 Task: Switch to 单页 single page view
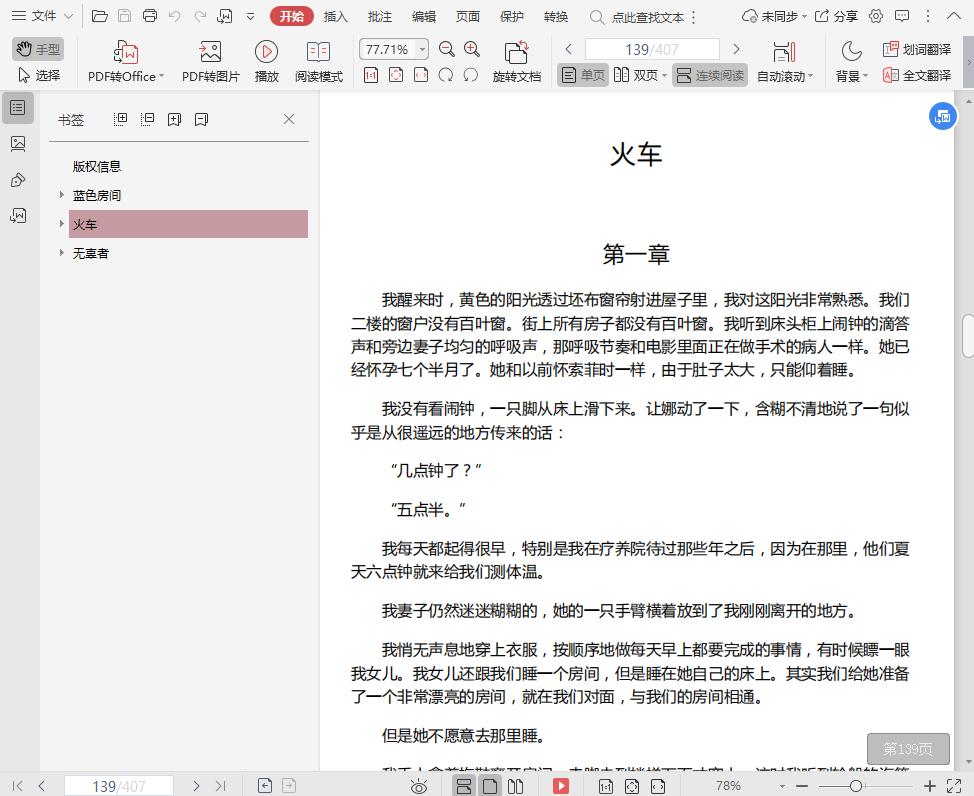(583, 75)
